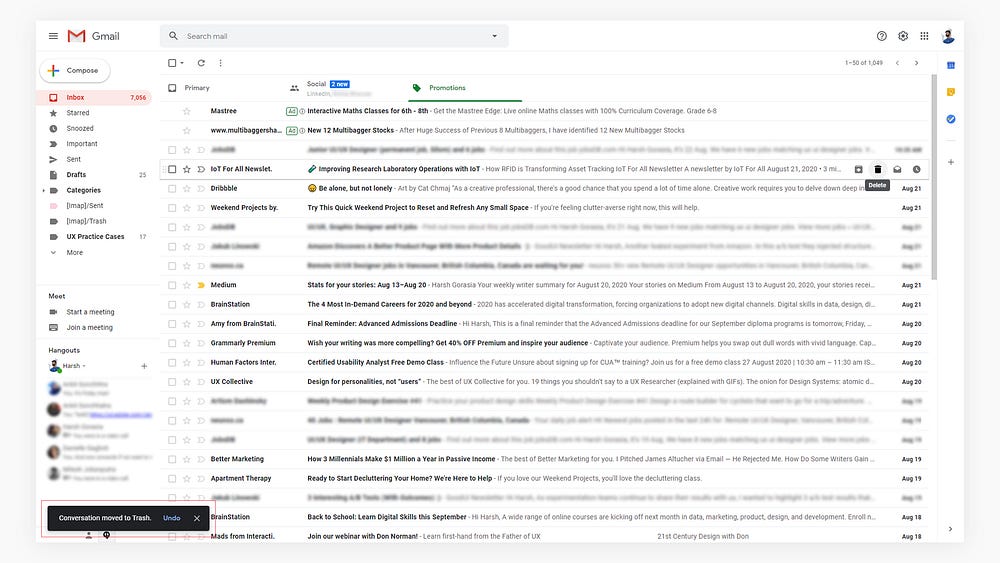This screenshot has width=1000, height=563.
Task: Compose a new email
Action: pyautogui.click(x=75, y=71)
